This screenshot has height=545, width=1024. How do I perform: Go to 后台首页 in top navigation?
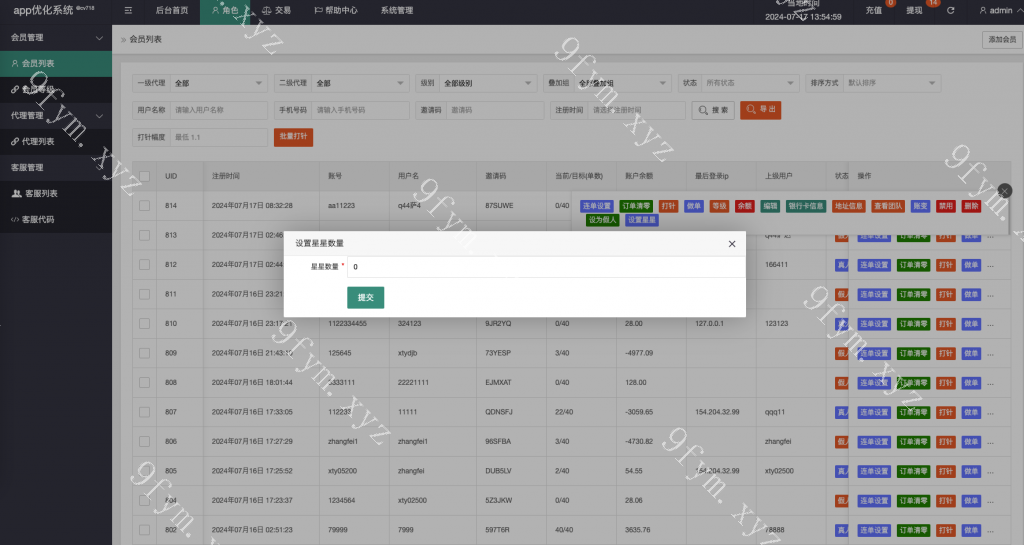(172, 10)
